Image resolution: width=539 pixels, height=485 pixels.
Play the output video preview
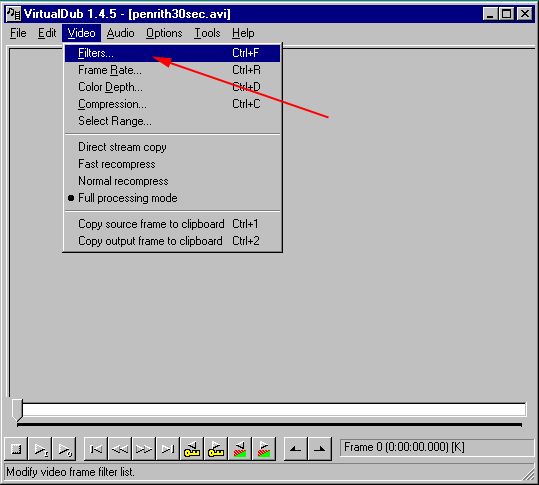64,449
